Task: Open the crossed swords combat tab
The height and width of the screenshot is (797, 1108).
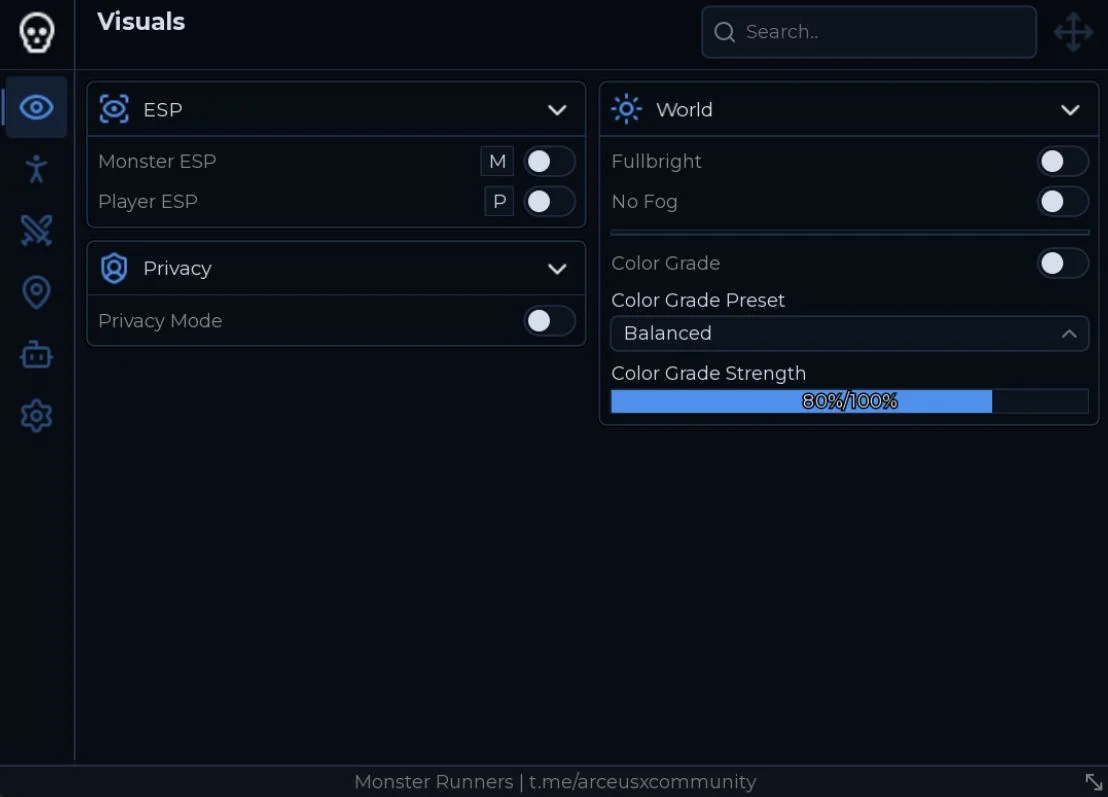Action: click(x=36, y=230)
